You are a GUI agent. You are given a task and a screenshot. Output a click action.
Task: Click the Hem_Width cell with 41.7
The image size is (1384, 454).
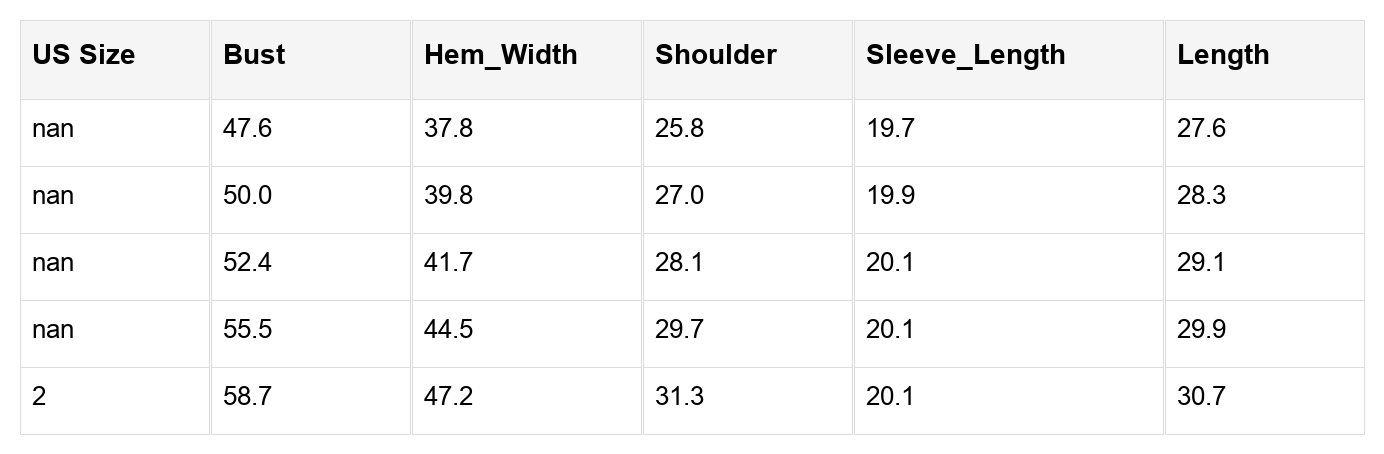point(449,263)
